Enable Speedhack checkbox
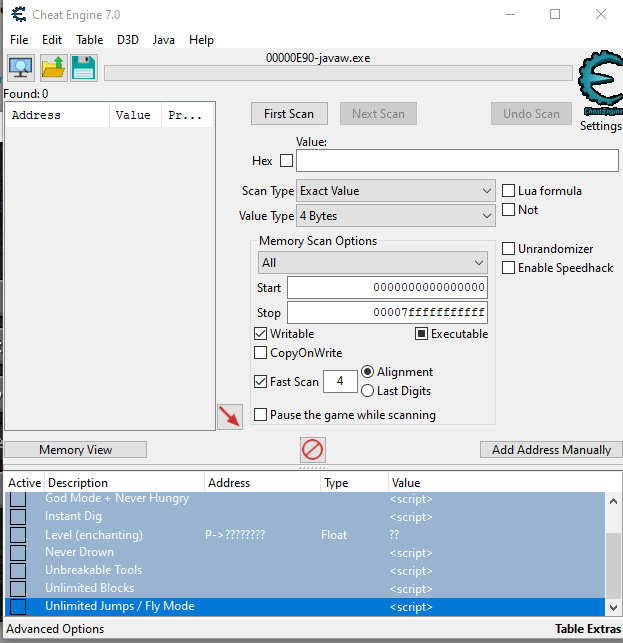This screenshot has height=643, width=623. tap(509, 268)
